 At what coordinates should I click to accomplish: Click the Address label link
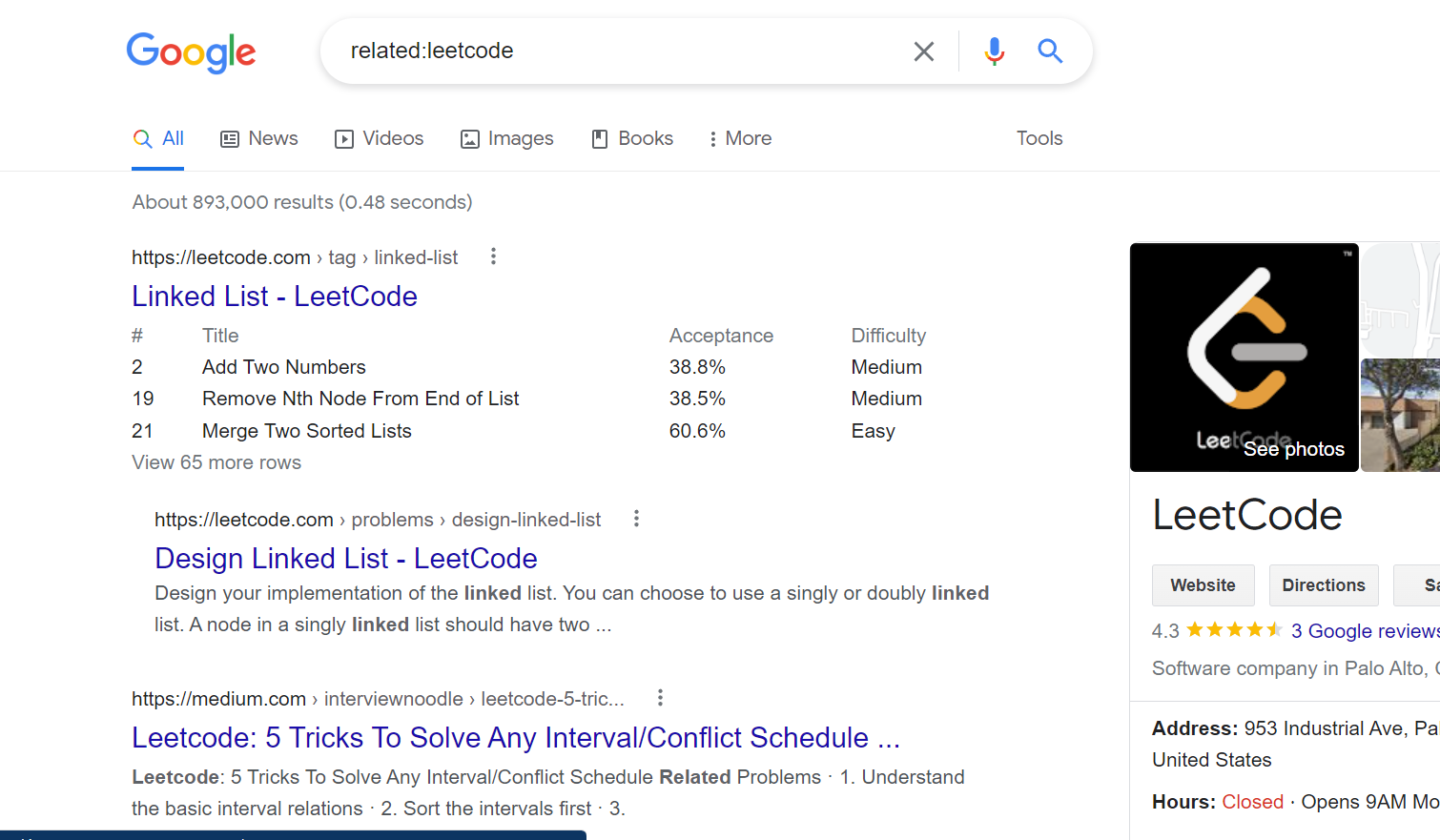point(1195,728)
